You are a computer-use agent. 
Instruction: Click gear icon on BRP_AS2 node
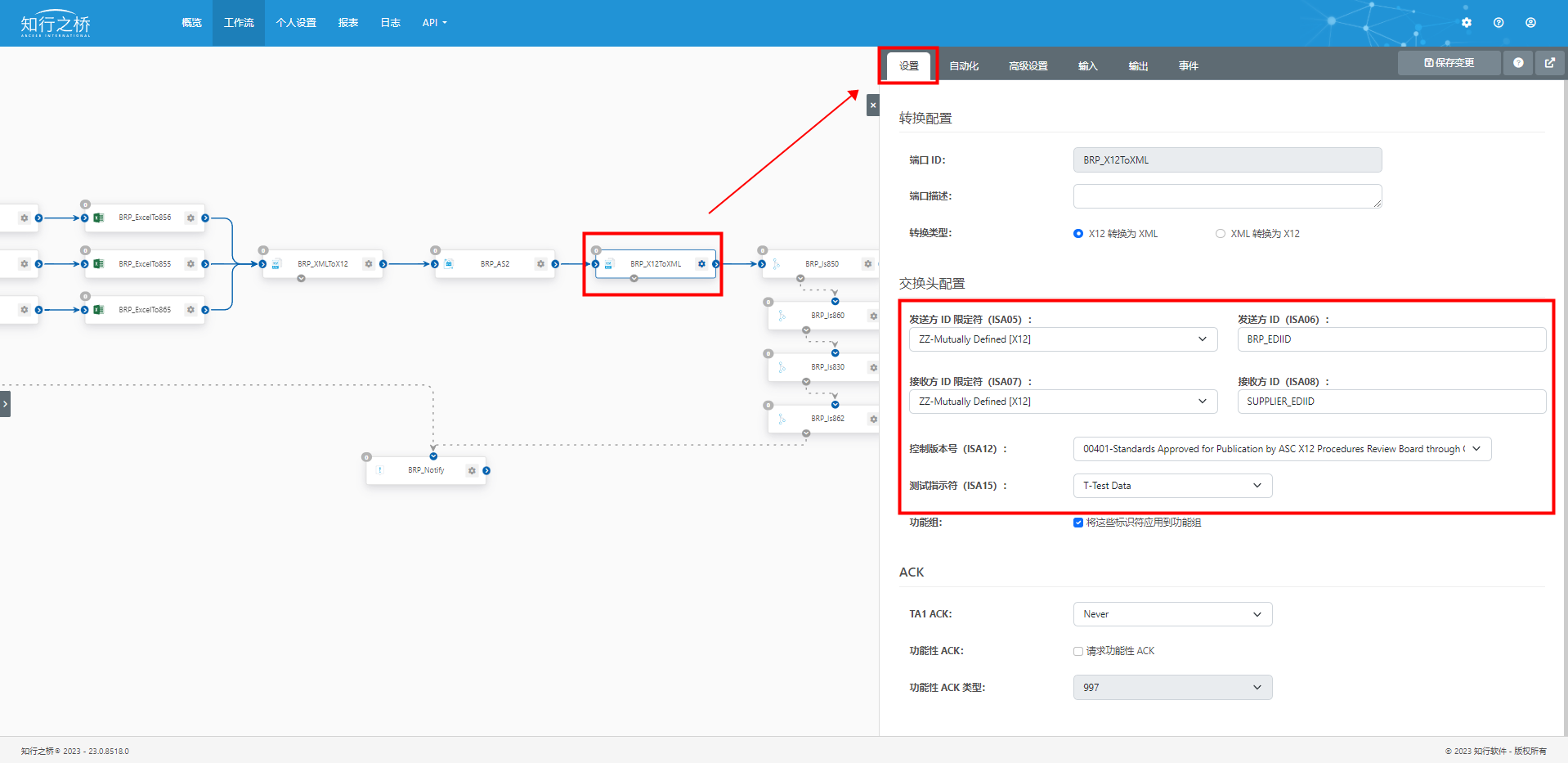[x=540, y=264]
